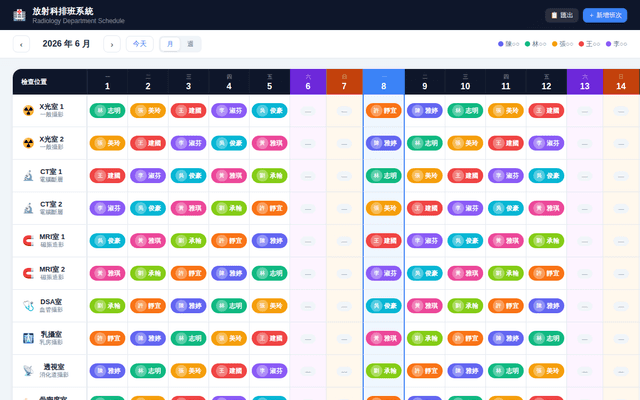
Task: Go to the next month
Action: tap(112, 44)
